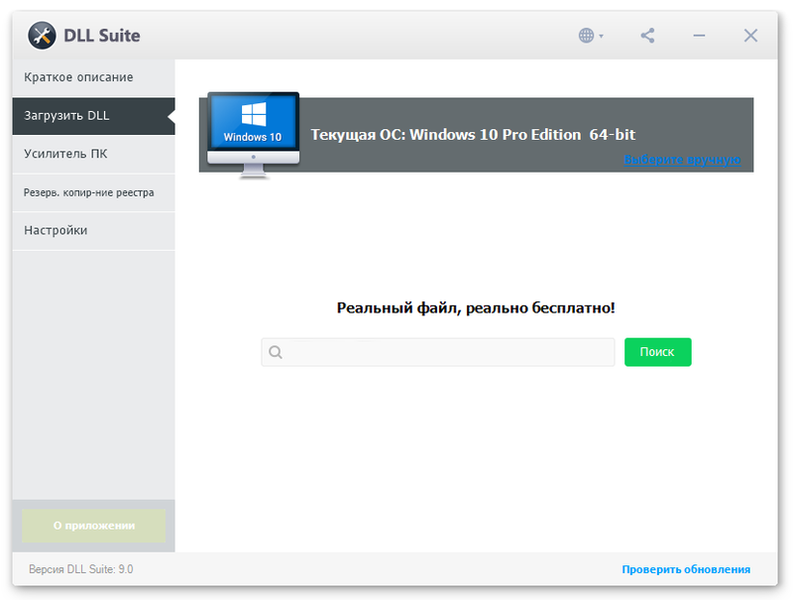The image size is (793, 600).
Task: Click the Выберите вручную link
Action: [x=682, y=159]
